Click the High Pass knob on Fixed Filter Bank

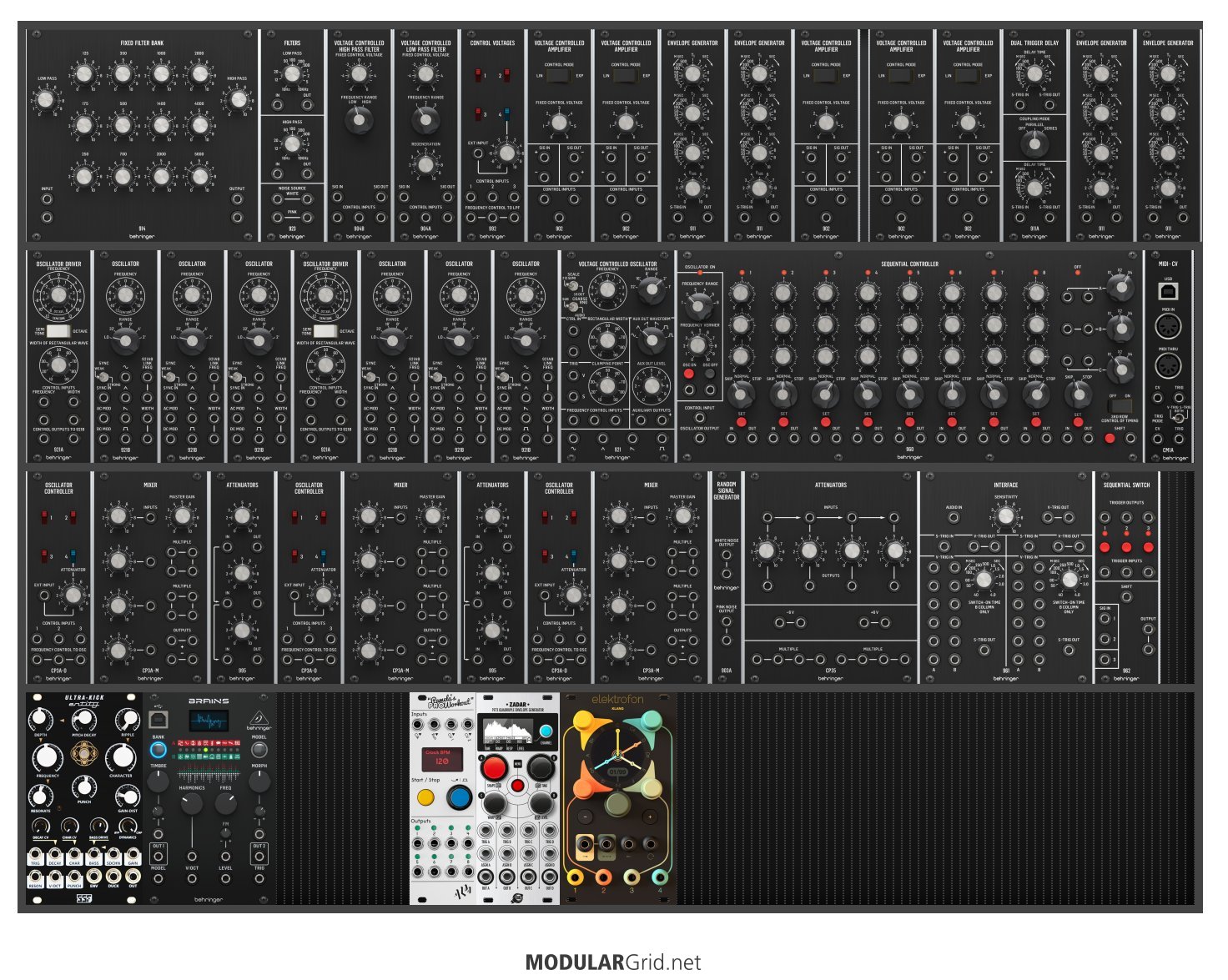238,100
